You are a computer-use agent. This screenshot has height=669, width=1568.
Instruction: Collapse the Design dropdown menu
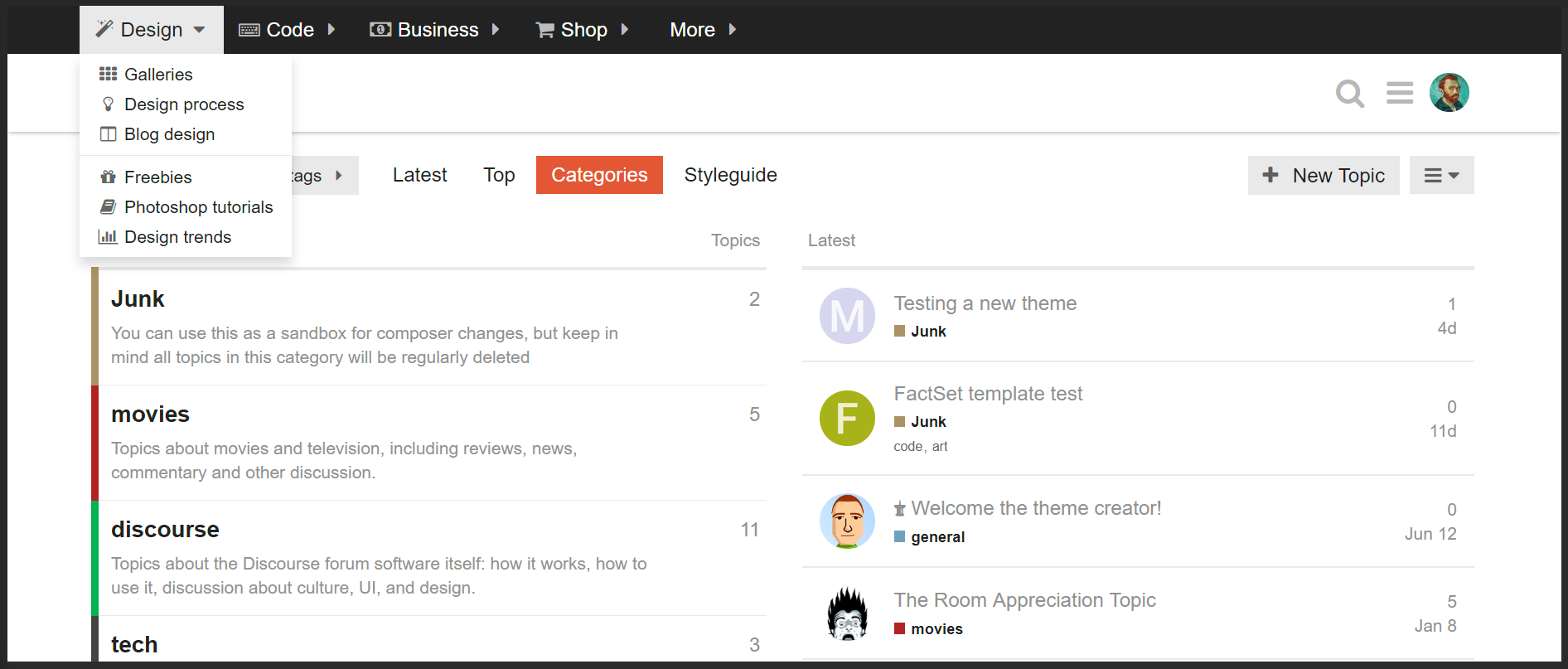point(152,30)
